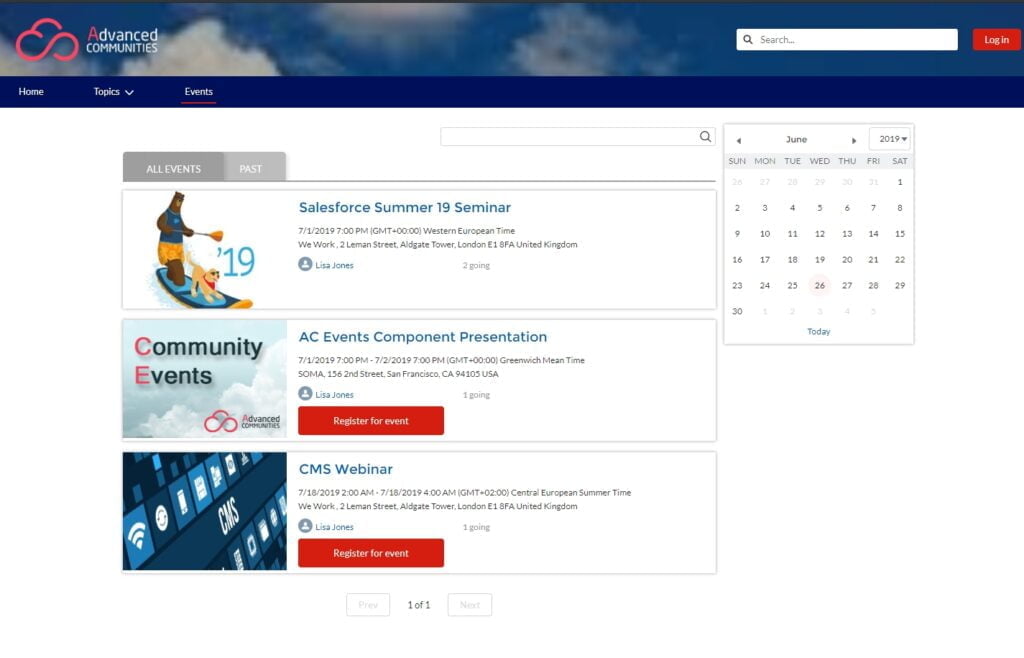
Task: Click Lisa Jones name in AC Events card
Action: tap(334, 394)
